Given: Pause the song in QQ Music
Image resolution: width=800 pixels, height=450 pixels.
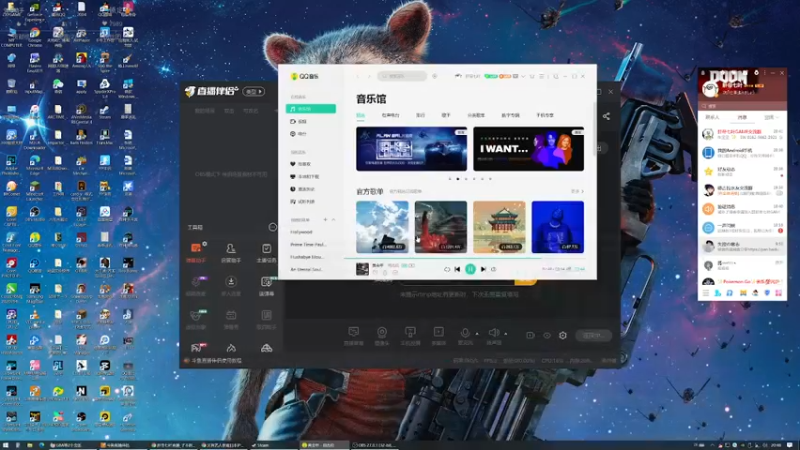Looking at the screenshot, I should pyautogui.click(x=470, y=269).
